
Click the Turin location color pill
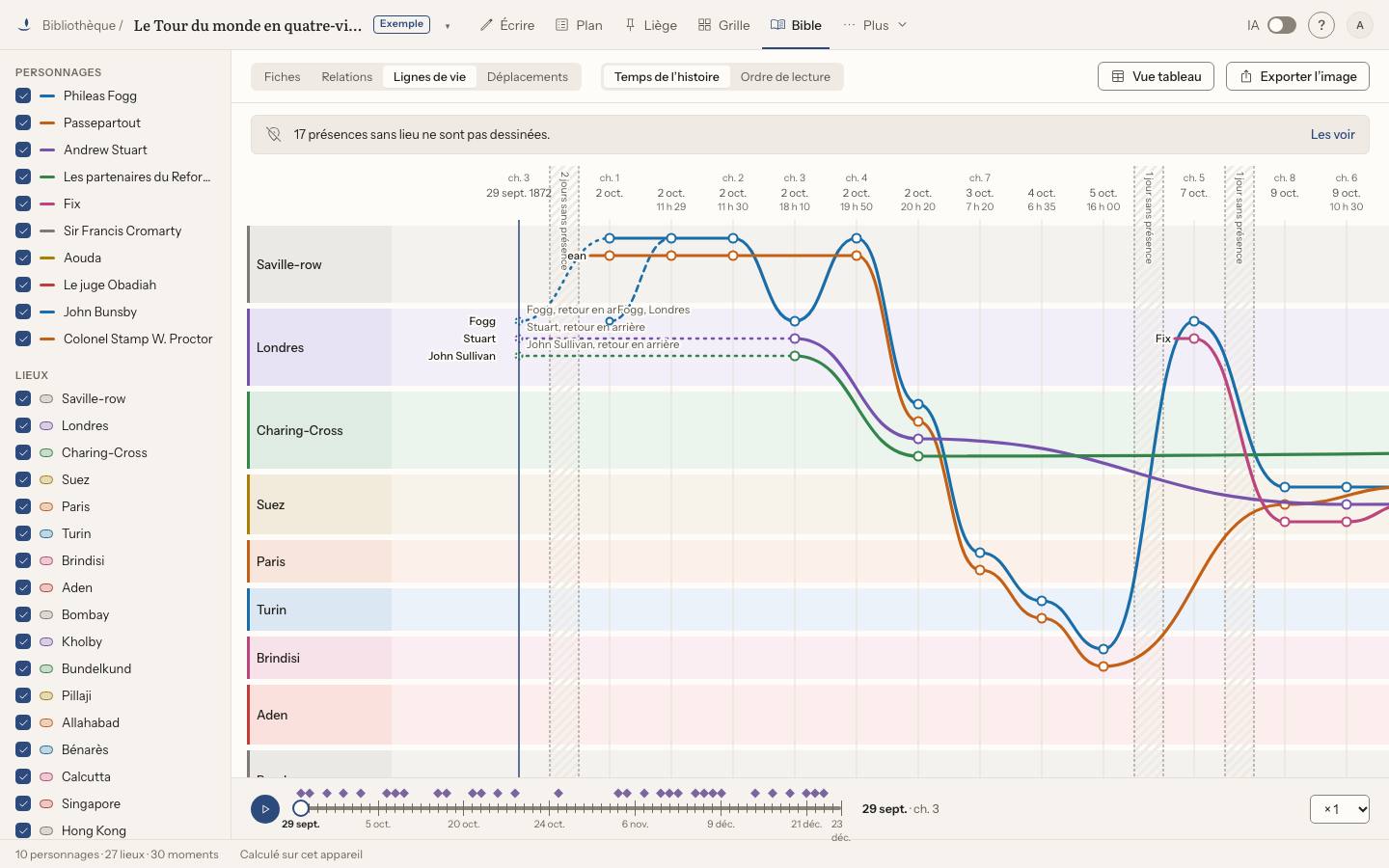pyautogui.click(x=46, y=533)
